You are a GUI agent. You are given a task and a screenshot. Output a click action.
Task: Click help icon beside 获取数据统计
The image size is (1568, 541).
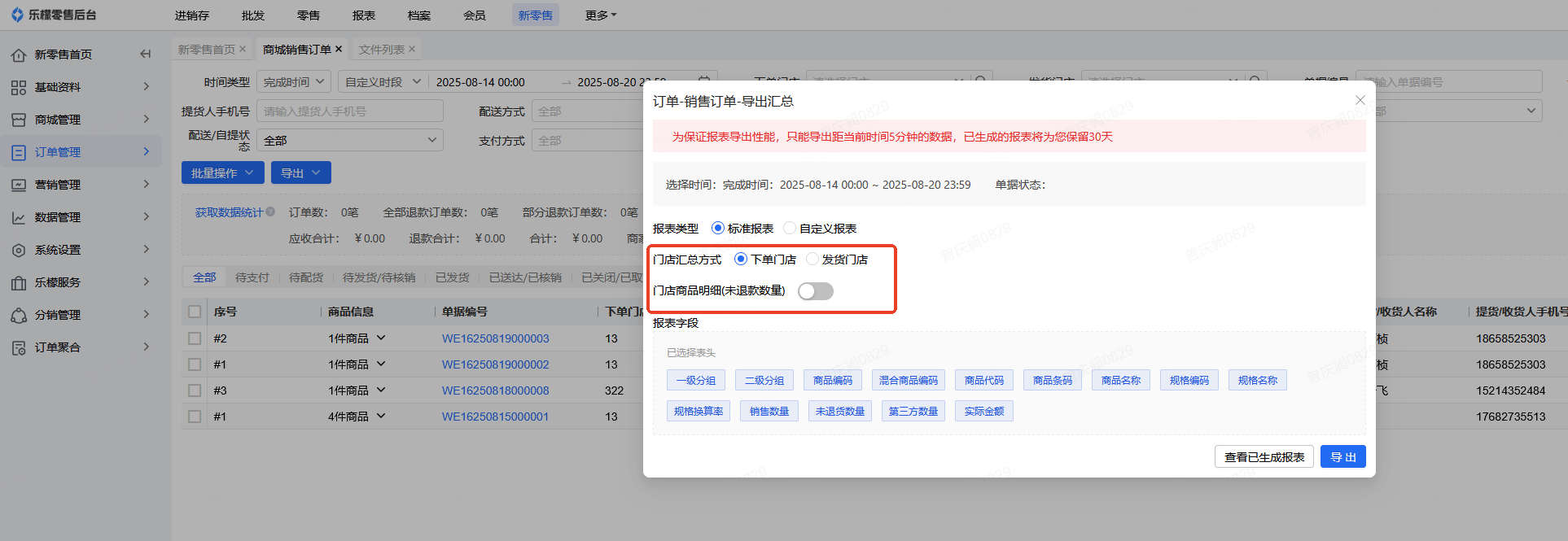pyautogui.click(x=270, y=212)
